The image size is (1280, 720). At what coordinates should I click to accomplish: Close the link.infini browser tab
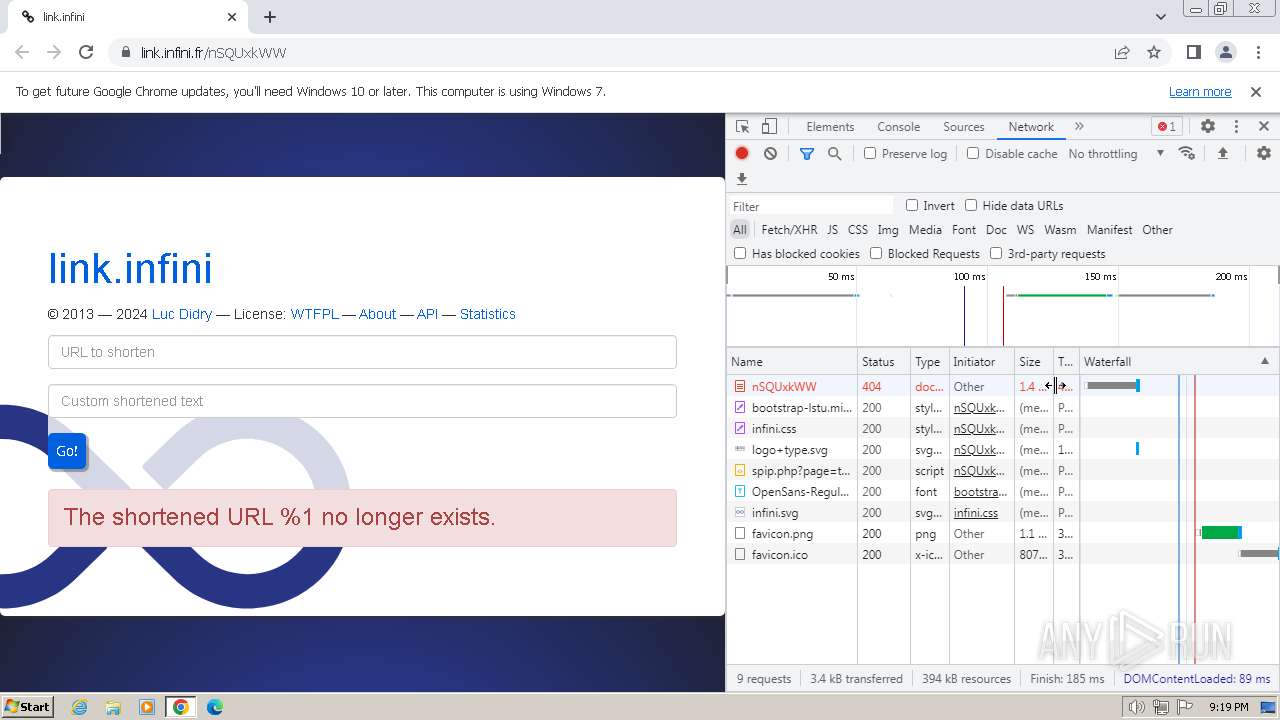tap(232, 17)
